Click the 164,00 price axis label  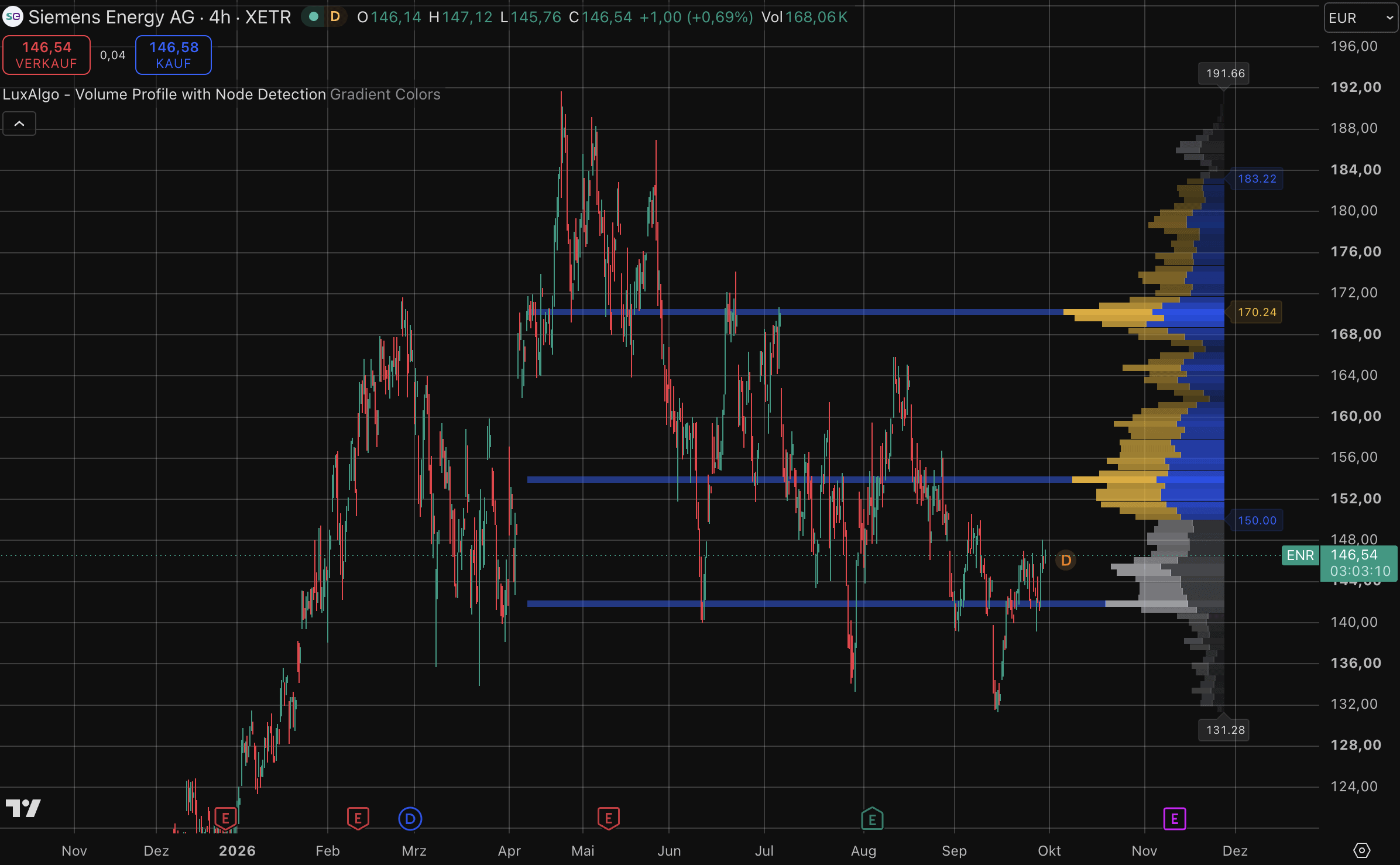pos(1354,375)
